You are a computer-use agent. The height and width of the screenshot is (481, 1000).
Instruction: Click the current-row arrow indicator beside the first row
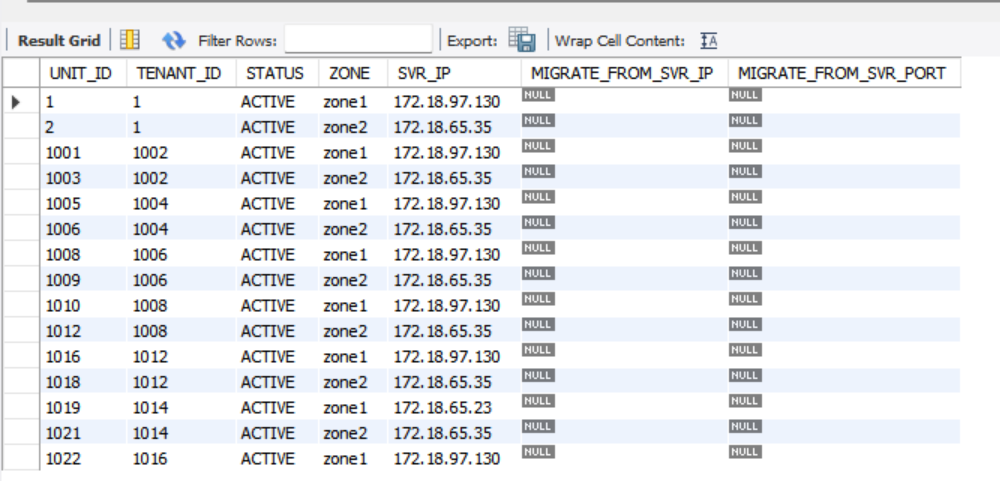click(17, 102)
